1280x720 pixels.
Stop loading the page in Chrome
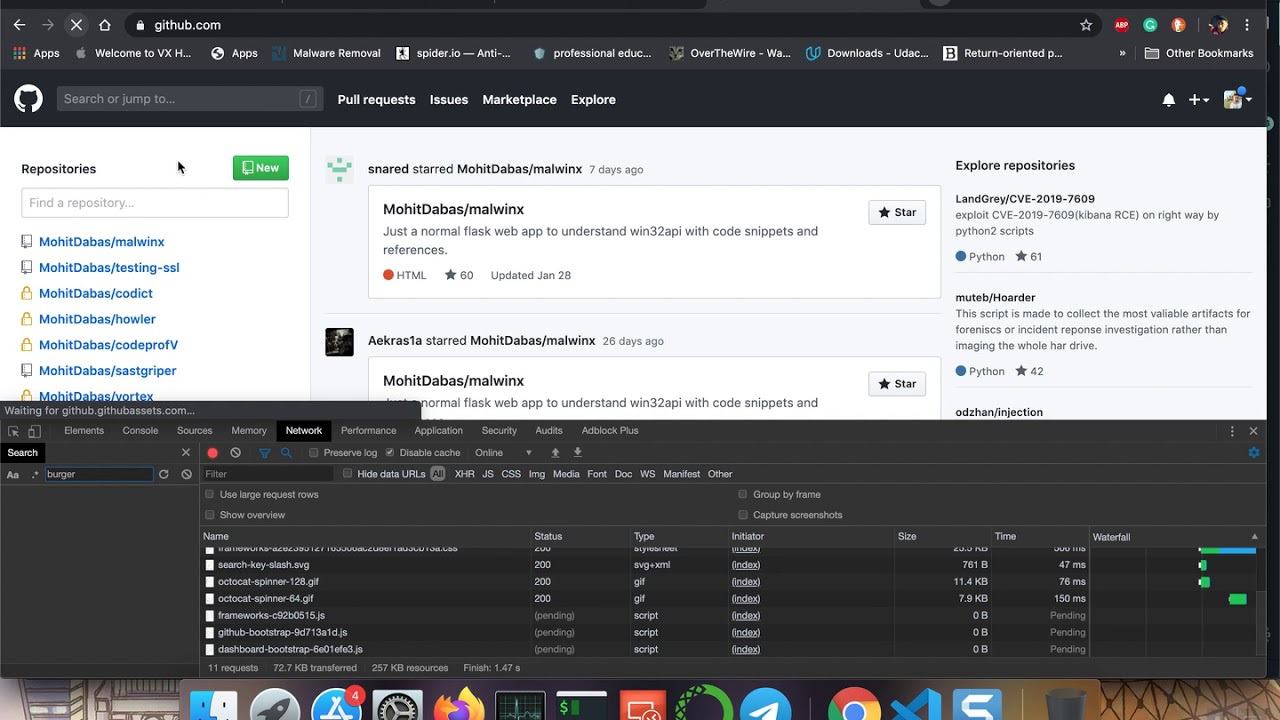pos(76,25)
